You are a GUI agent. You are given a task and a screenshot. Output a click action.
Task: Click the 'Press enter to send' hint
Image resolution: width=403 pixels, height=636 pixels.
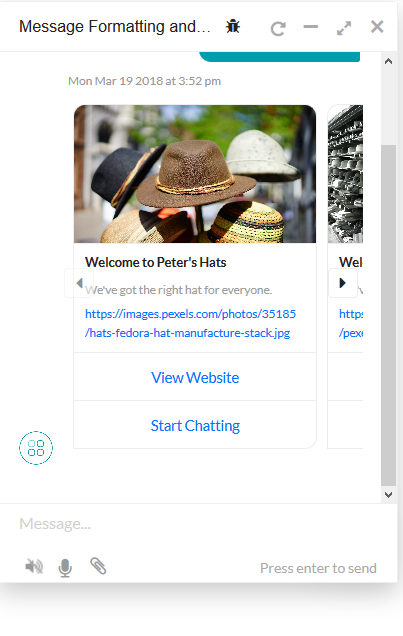318,568
